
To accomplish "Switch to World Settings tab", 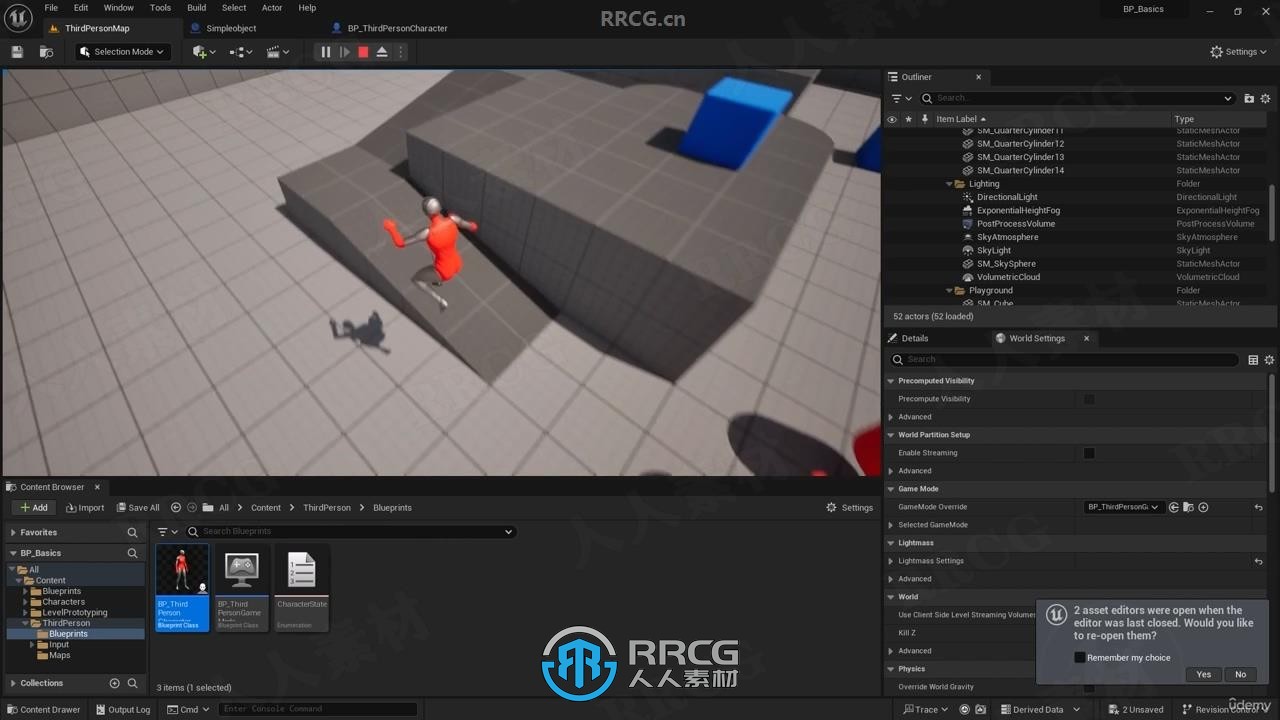I will coord(1037,338).
